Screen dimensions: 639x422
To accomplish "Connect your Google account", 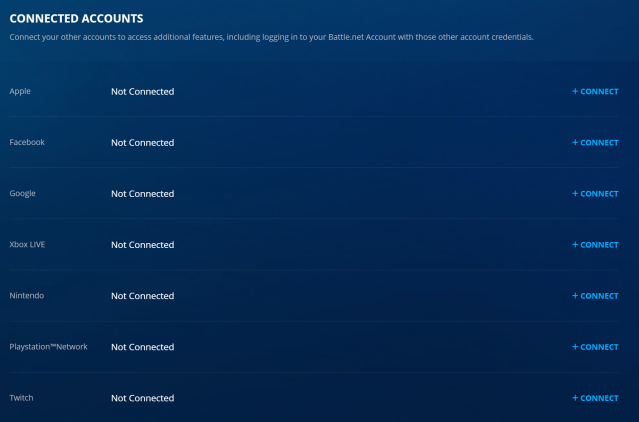I will 595,194.
